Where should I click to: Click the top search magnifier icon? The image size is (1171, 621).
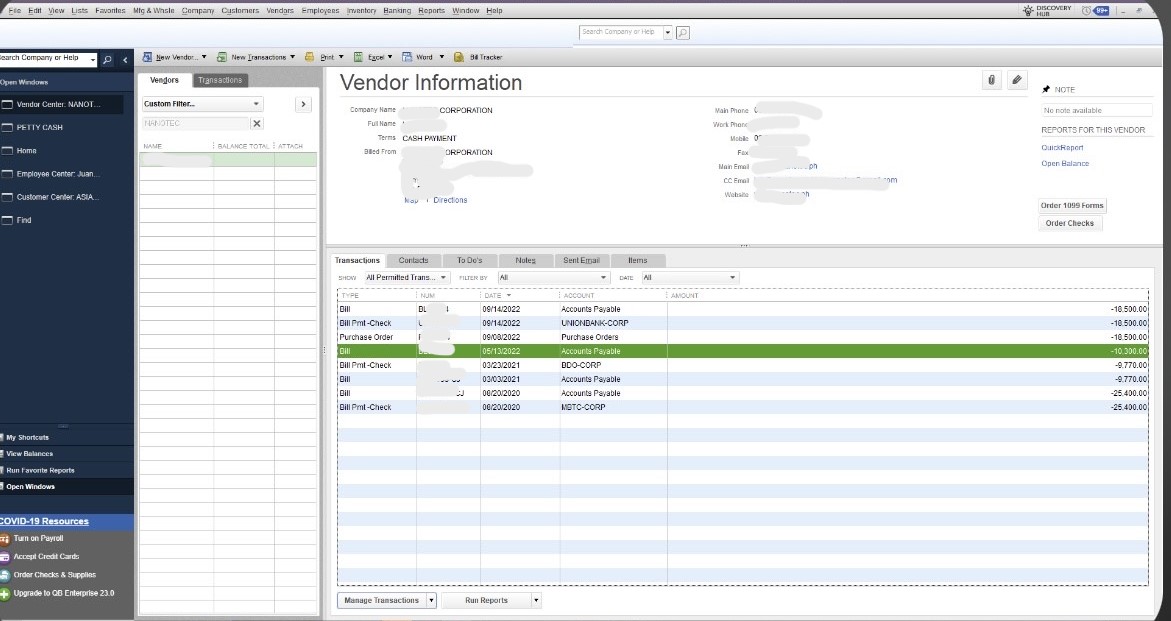coord(683,32)
